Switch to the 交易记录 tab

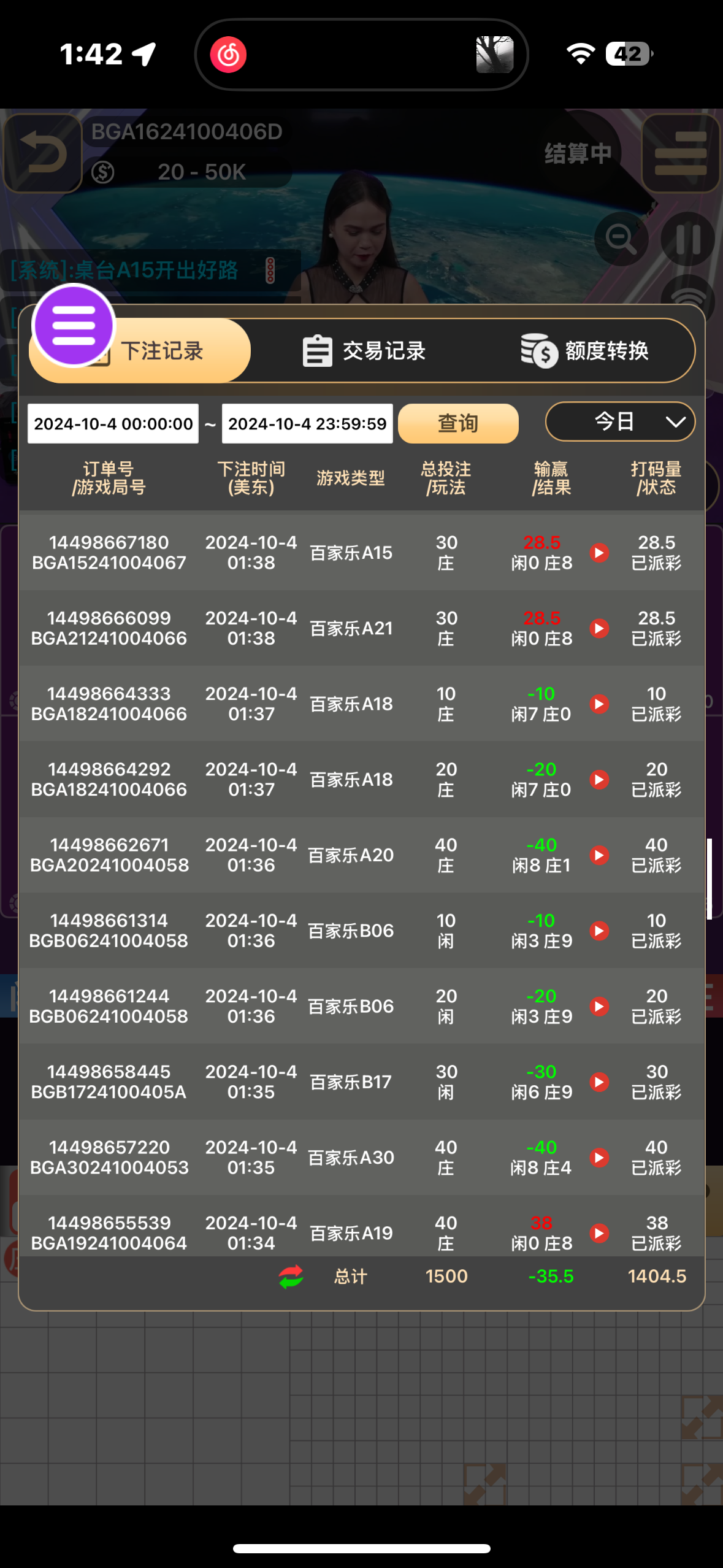(x=364, y=351)
